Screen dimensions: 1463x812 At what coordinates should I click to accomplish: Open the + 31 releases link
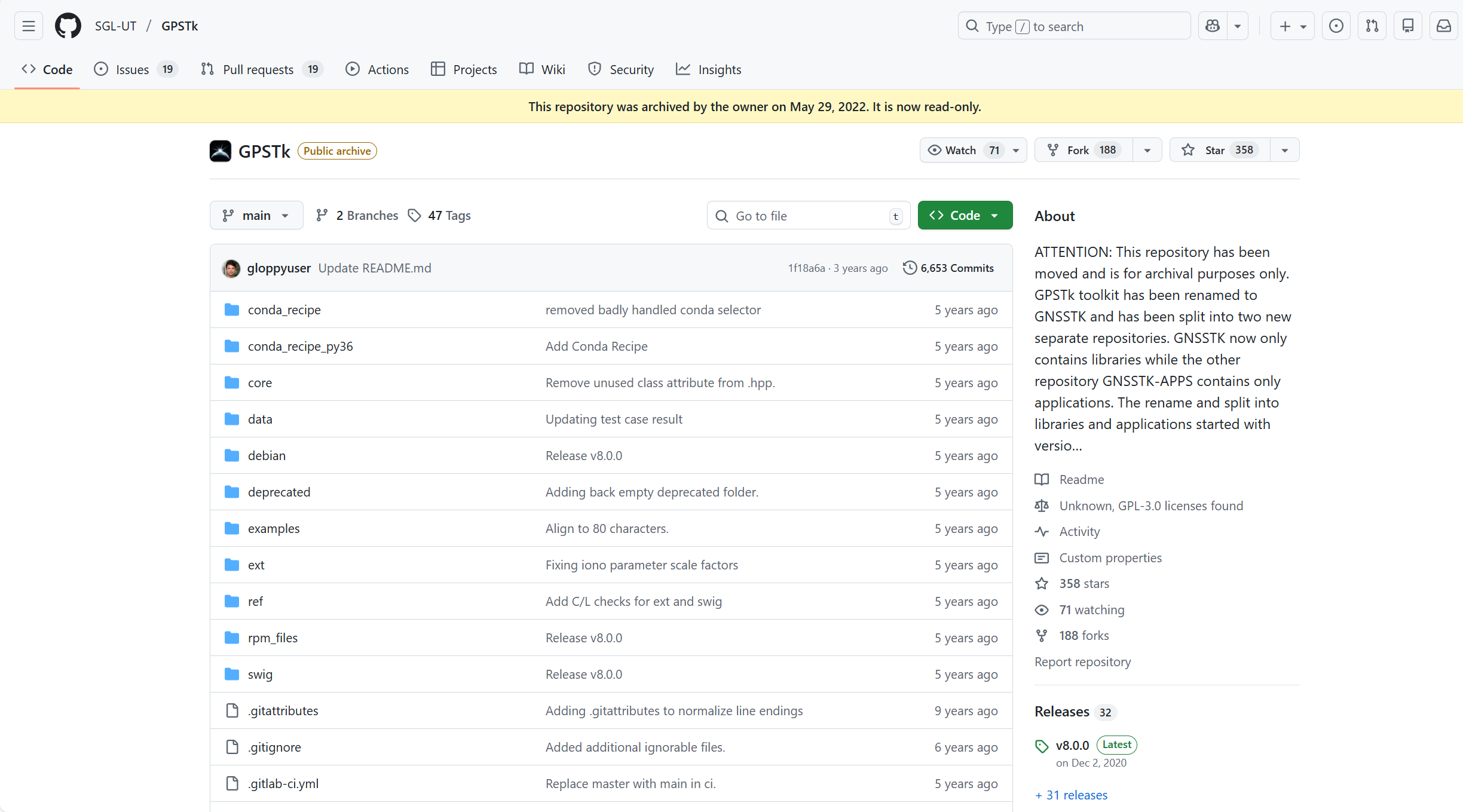click(x=1071, y=795)
